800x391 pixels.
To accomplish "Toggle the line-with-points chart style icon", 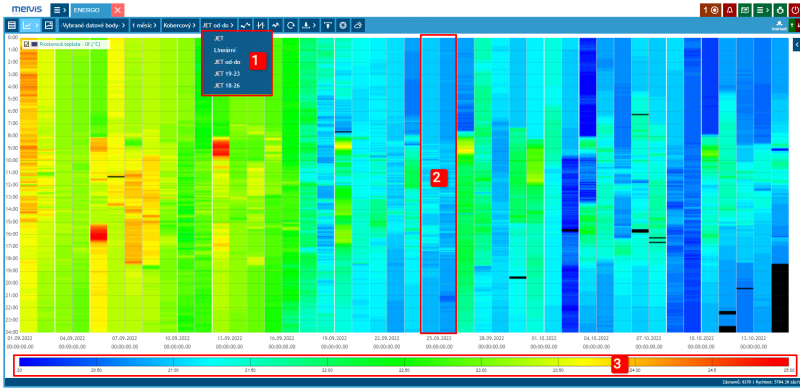I will pyautogui.click(x=246, y=25).
